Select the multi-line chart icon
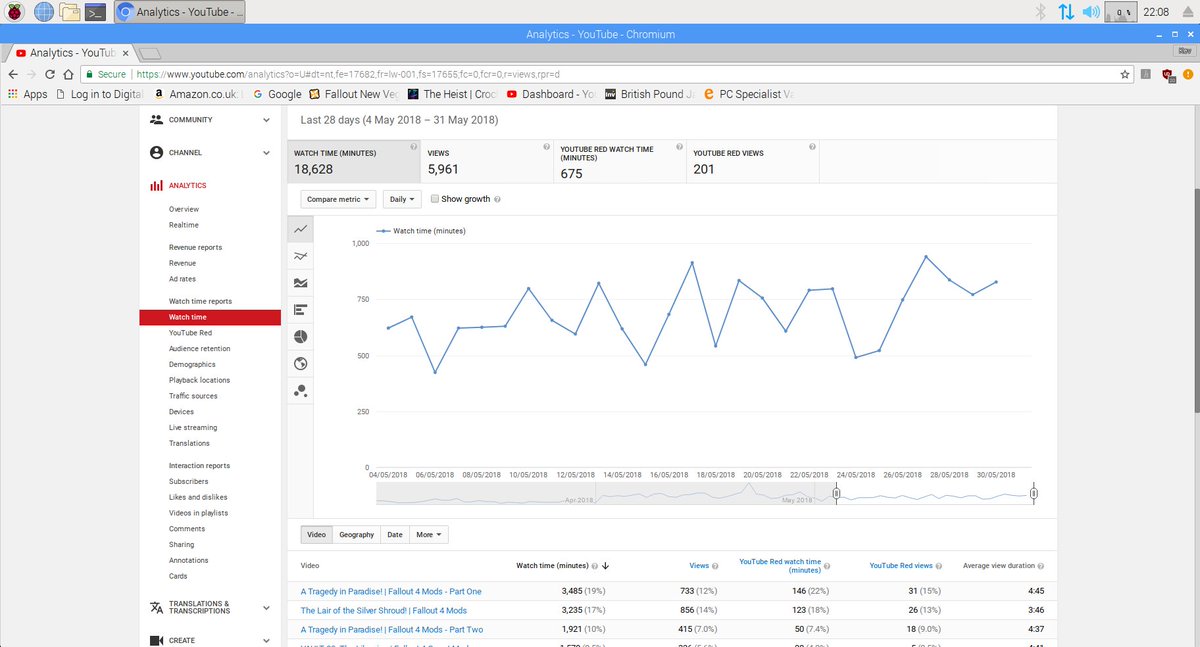1200x647 pixels. coord(300,257)
